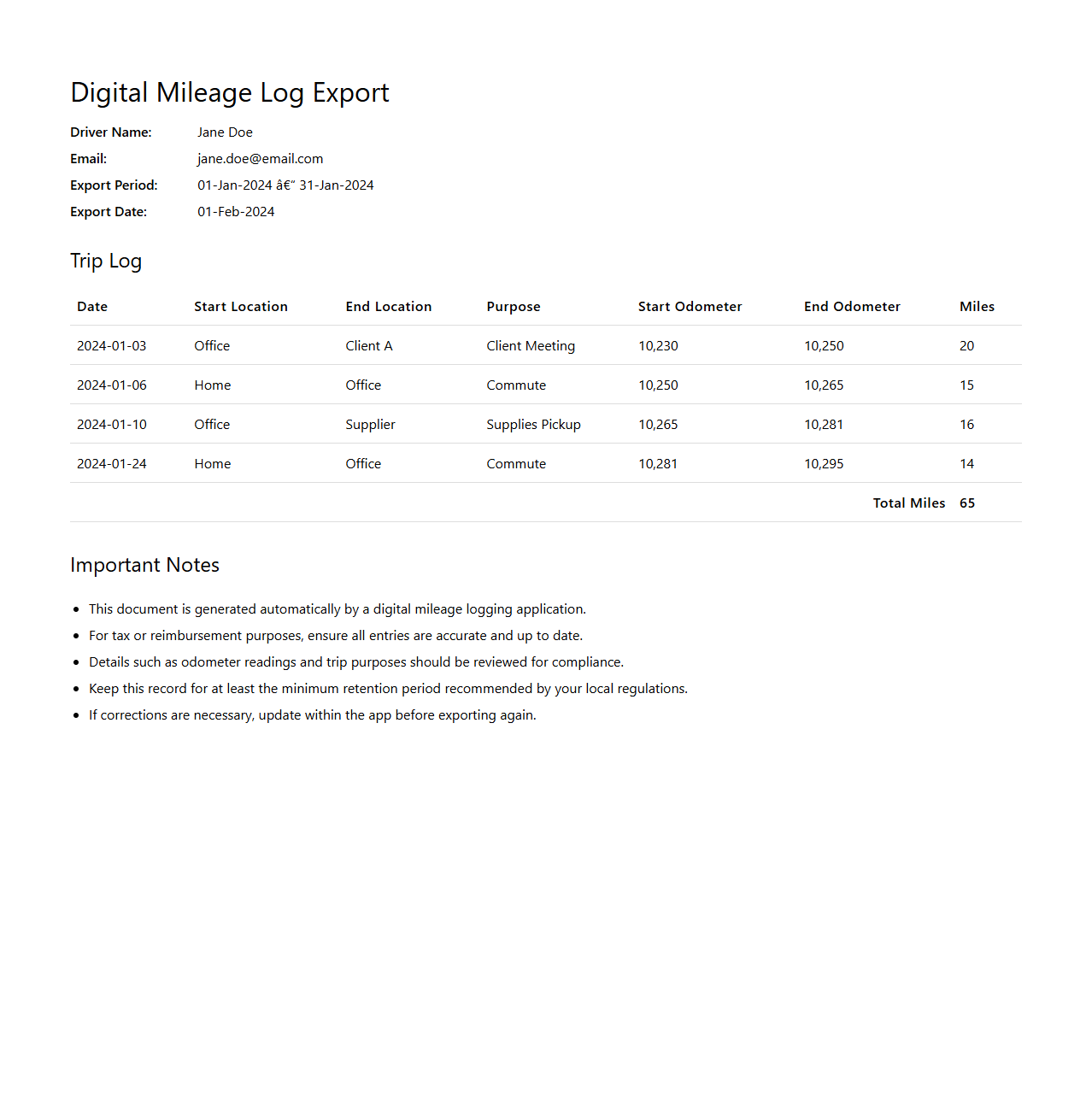Click the Export Period date range
The image size is (1092, 1111).
coord(285,185)
